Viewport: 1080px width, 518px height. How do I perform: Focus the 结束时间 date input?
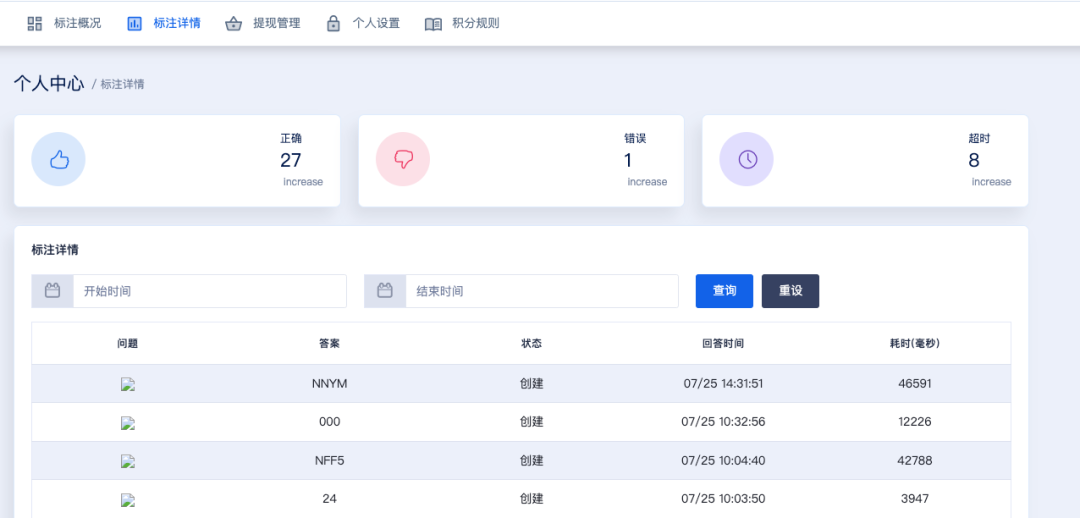click(x=542, y=291)
